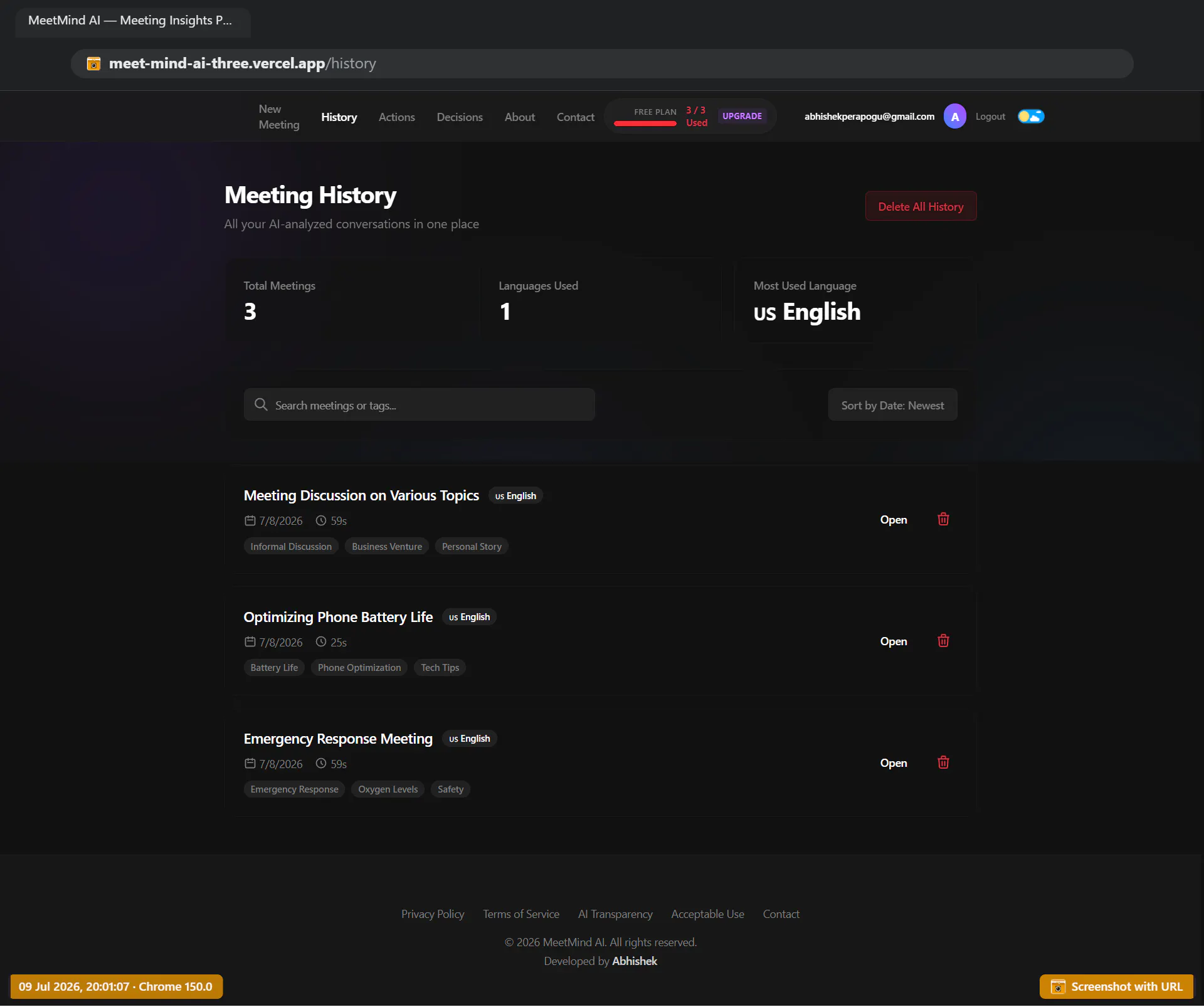The image size is (1204, 1007).
Task: Click the site icon in address bar
Action: click(x=93, y=64)
